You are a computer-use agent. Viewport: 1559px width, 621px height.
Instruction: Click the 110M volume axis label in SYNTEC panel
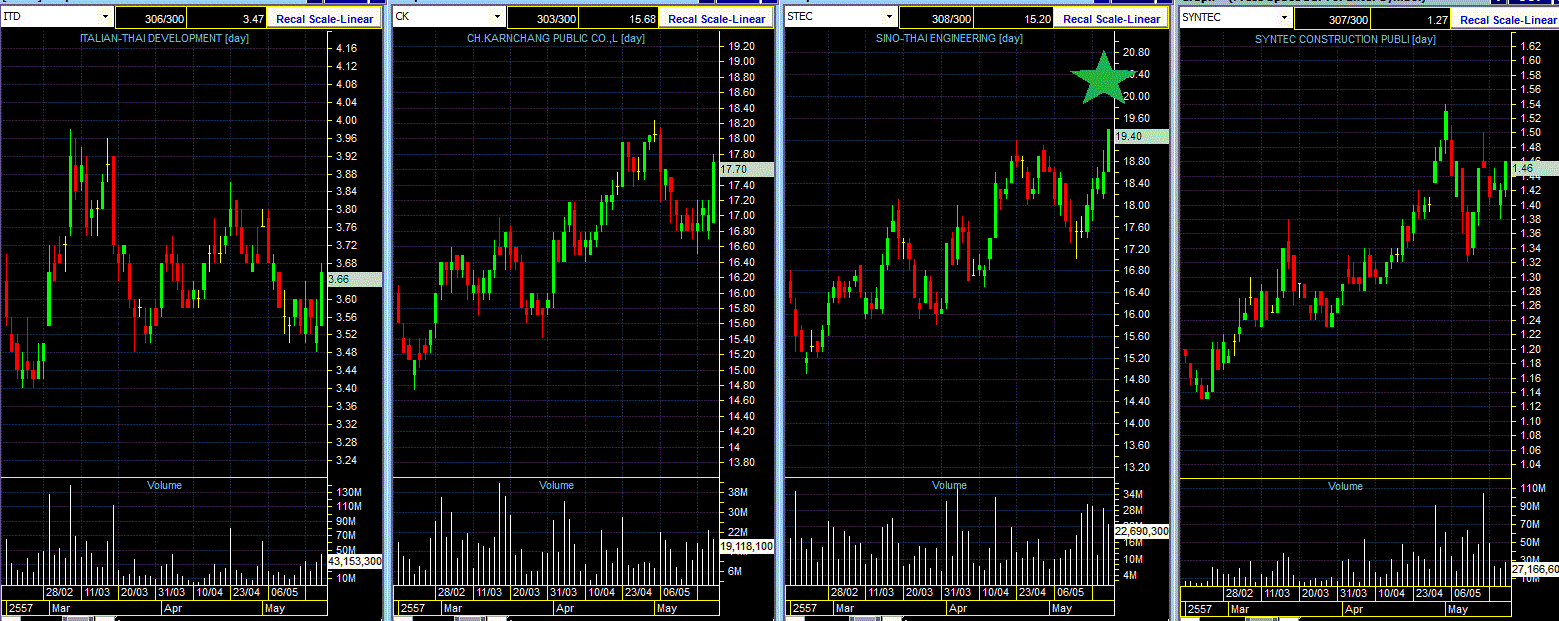coord(1533,488)
